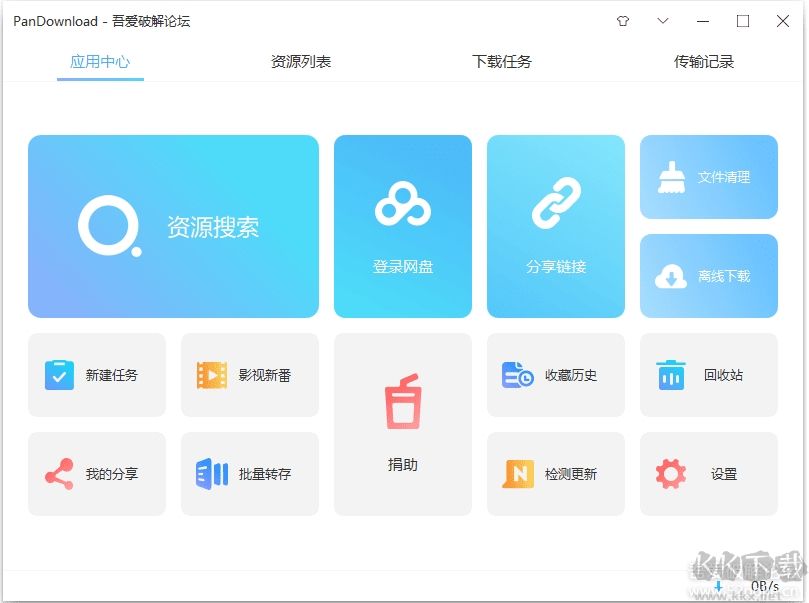809x603 pixels.
Task: Switch to the 下载任务 tab
Action: click(x=499, y=61)
